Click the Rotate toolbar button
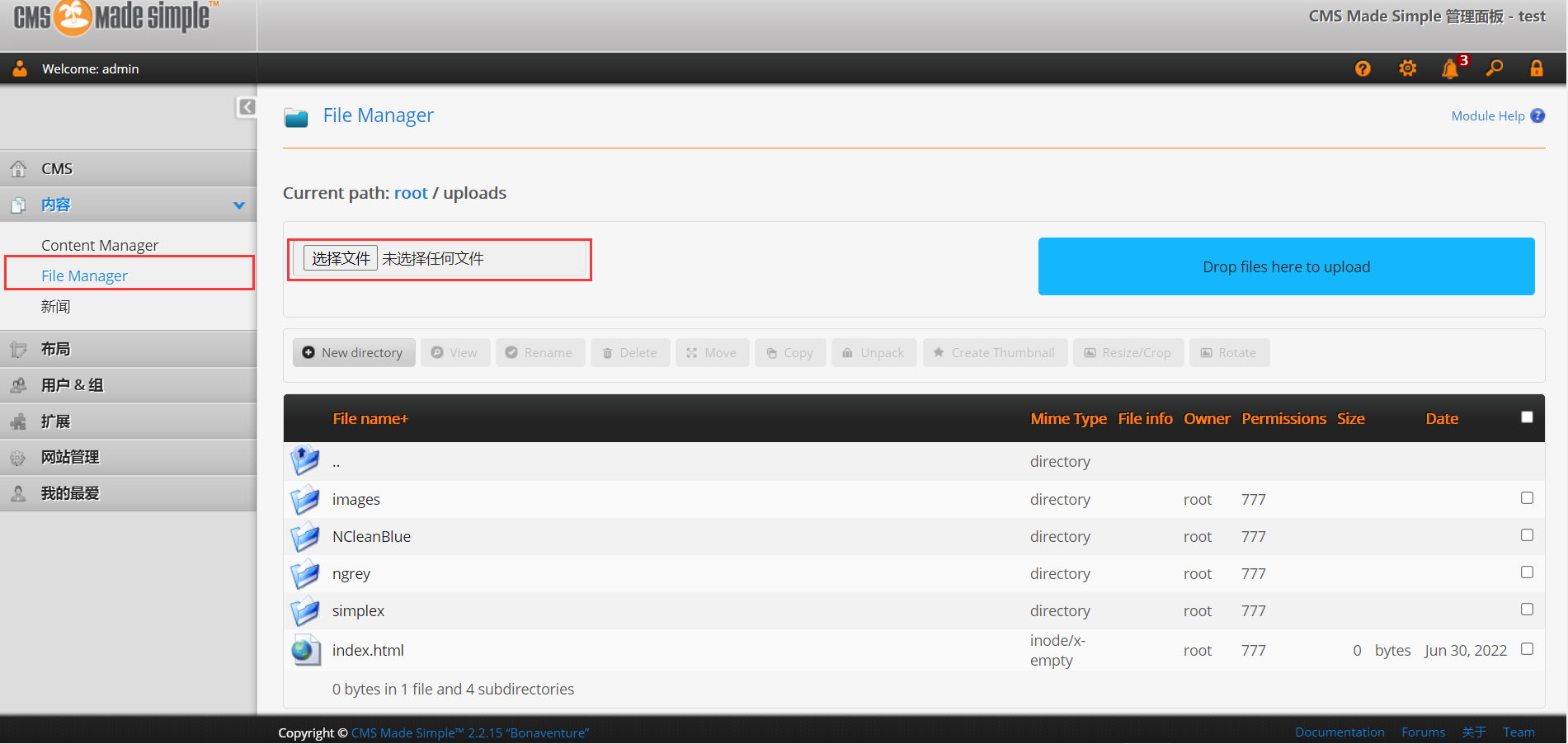 pyautogui.click(x=1229, y=352)
